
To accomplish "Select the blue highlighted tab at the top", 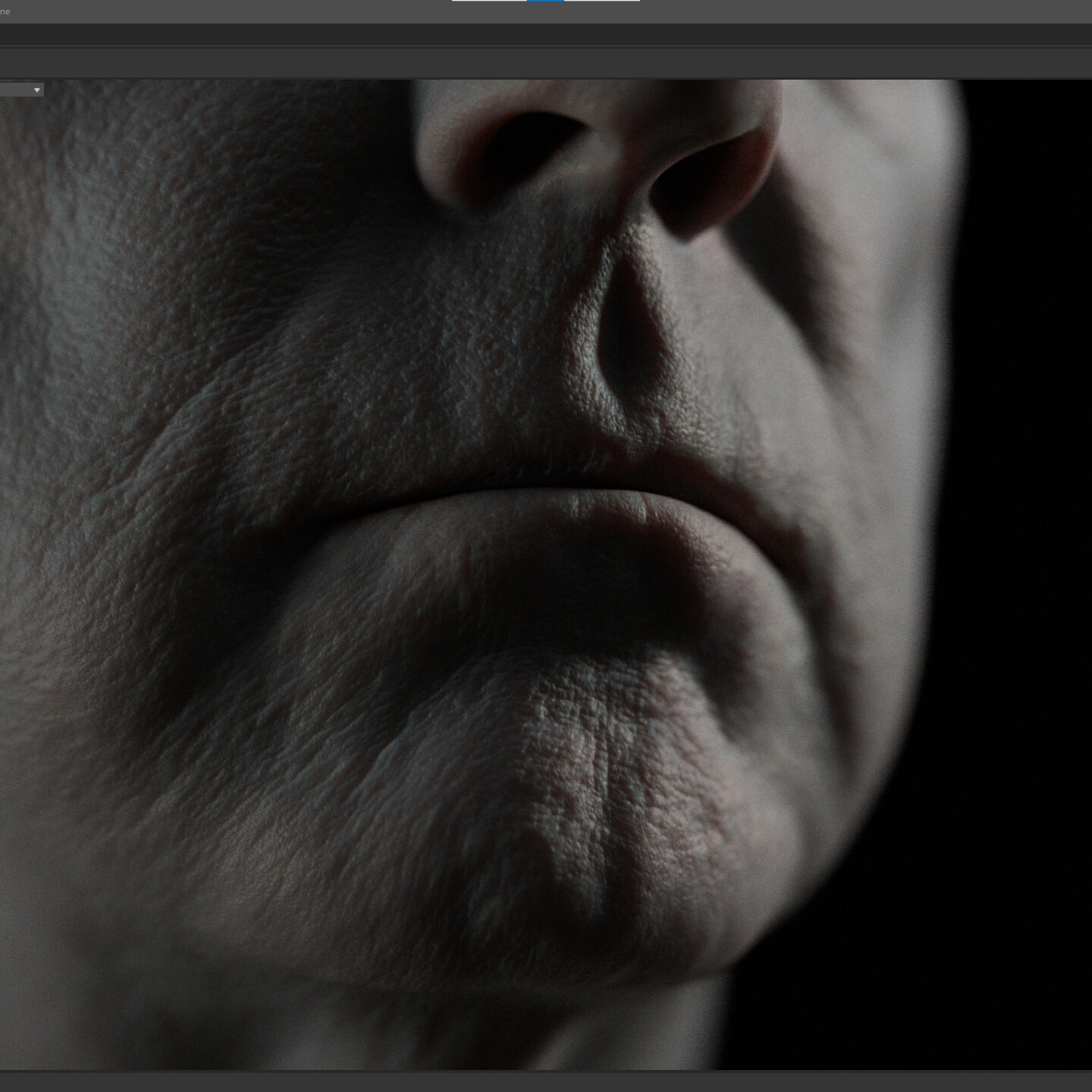I will (544, 3).
